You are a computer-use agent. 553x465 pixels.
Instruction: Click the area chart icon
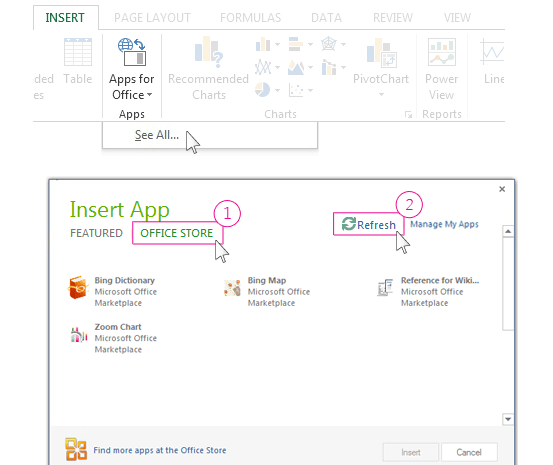[x=296, y=67]
